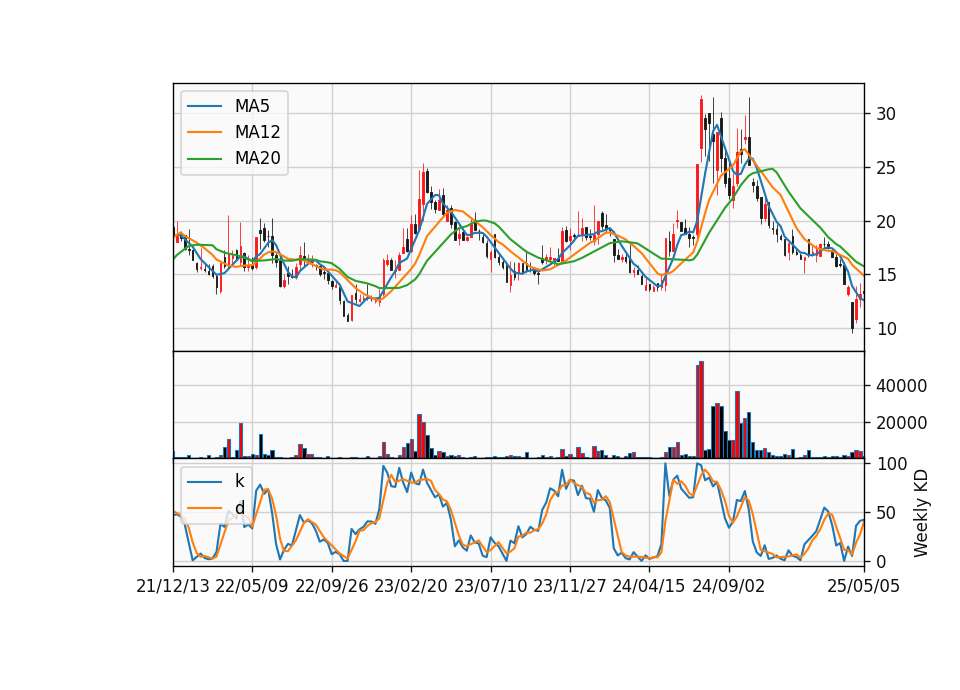Image resolution: width=960 pixels, height=690 pixels.
Task: Click the price axis value 30
Action: (x=886, y=114)
